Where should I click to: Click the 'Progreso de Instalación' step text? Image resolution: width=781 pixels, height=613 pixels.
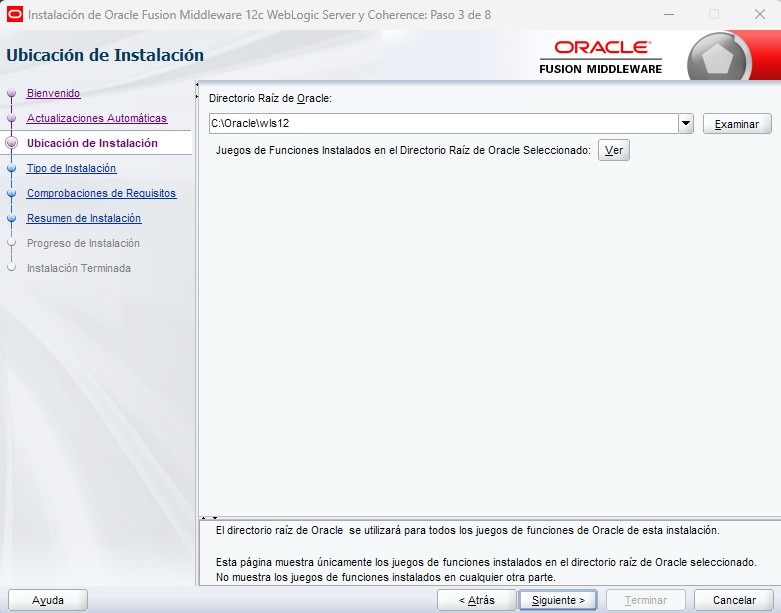click(x=83, y=243)
